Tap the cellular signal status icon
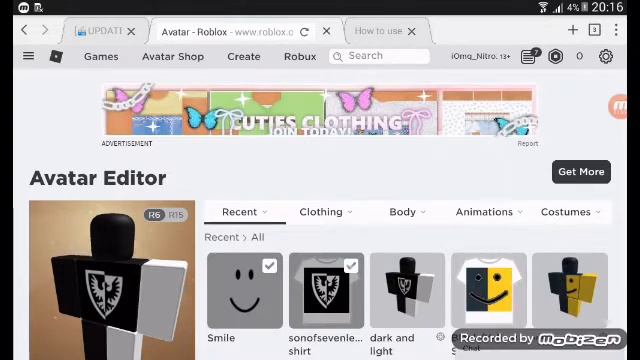The image size is (640, 360). pos(558,8)
